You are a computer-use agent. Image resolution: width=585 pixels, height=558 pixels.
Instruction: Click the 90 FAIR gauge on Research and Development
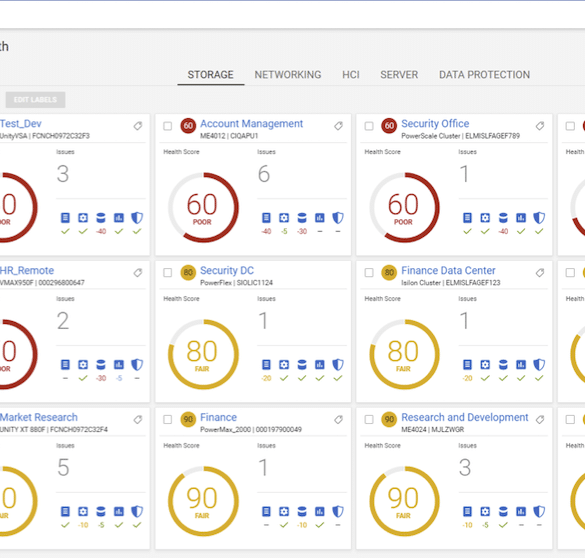coord(404,501)
